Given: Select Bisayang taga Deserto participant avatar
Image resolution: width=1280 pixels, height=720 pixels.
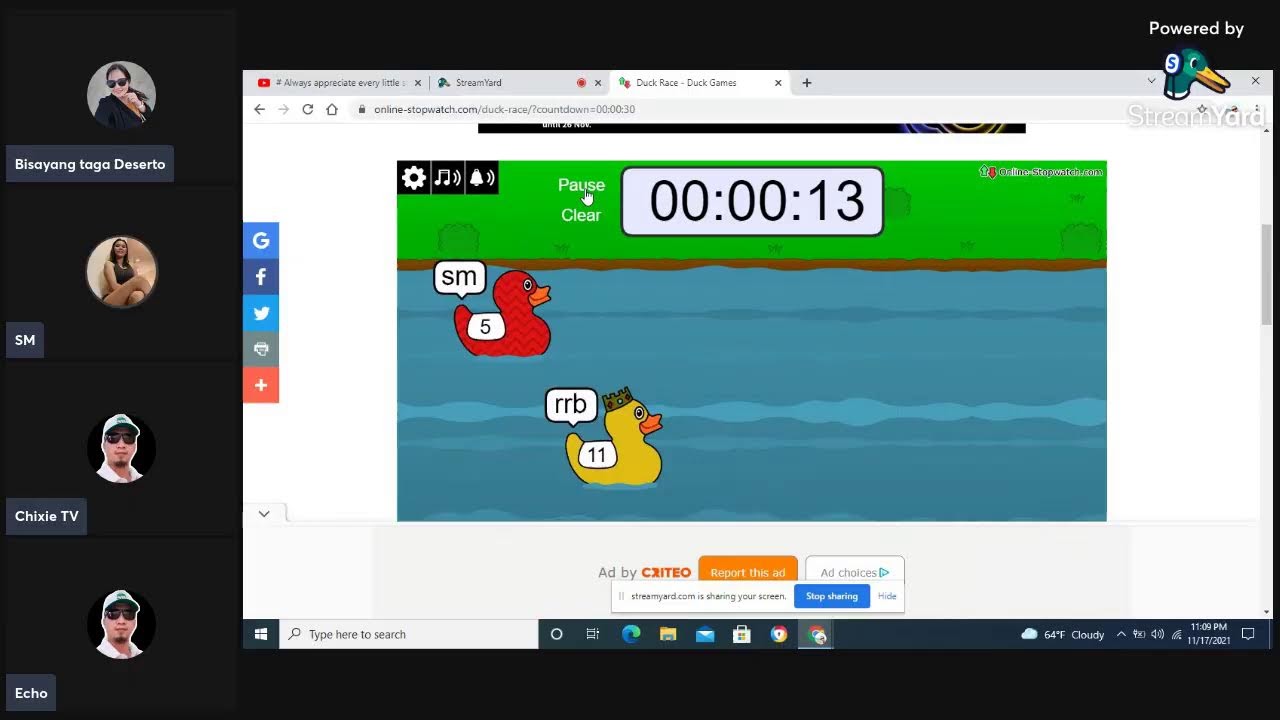Looking at the screenshot, I should (121, 95).
